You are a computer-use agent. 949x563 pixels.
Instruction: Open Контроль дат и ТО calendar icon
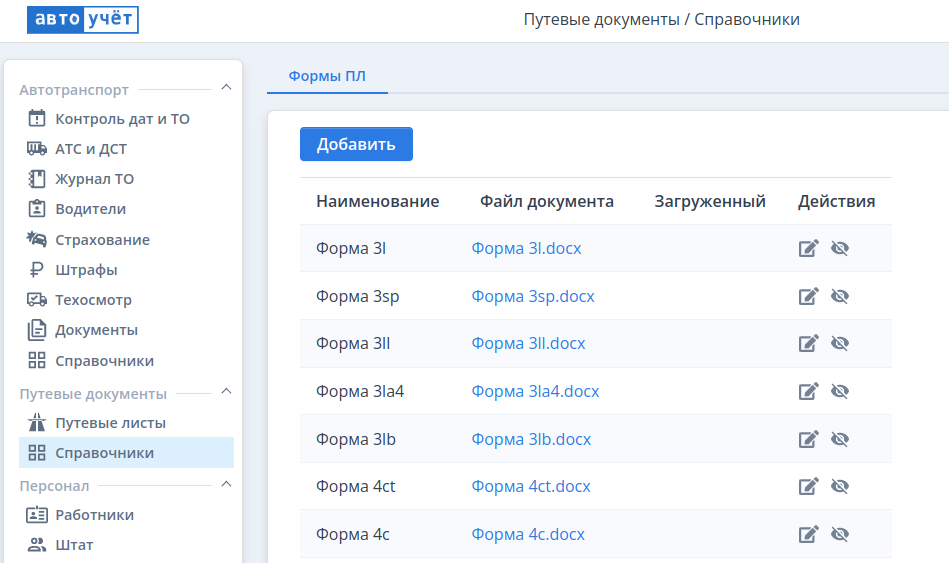37,118
